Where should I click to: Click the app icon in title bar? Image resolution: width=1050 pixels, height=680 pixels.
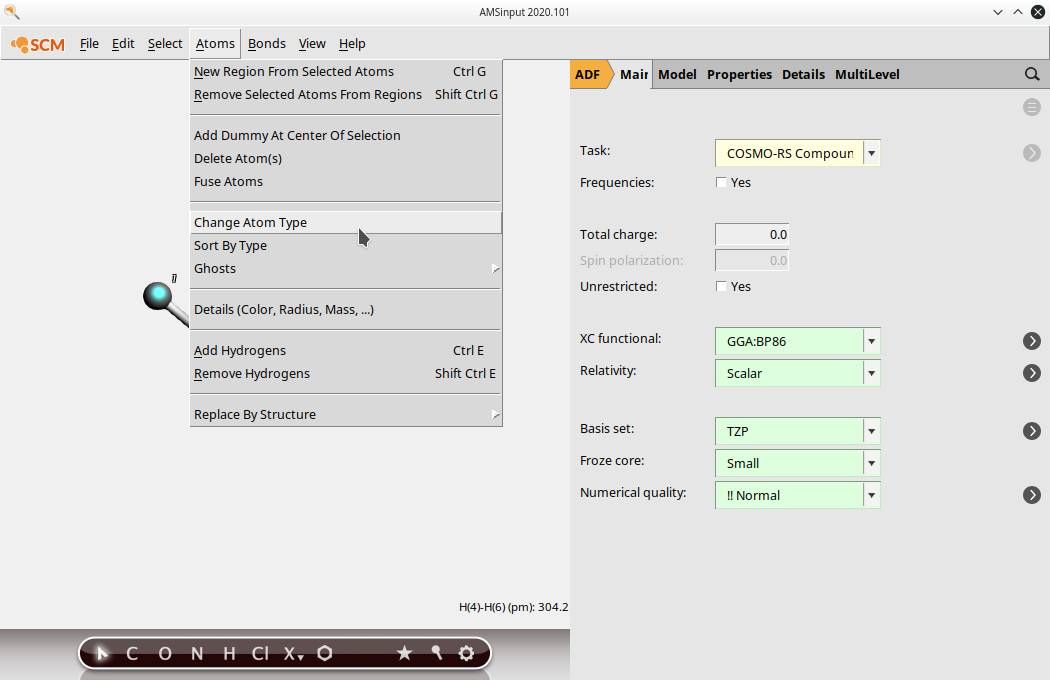point(12,11)
